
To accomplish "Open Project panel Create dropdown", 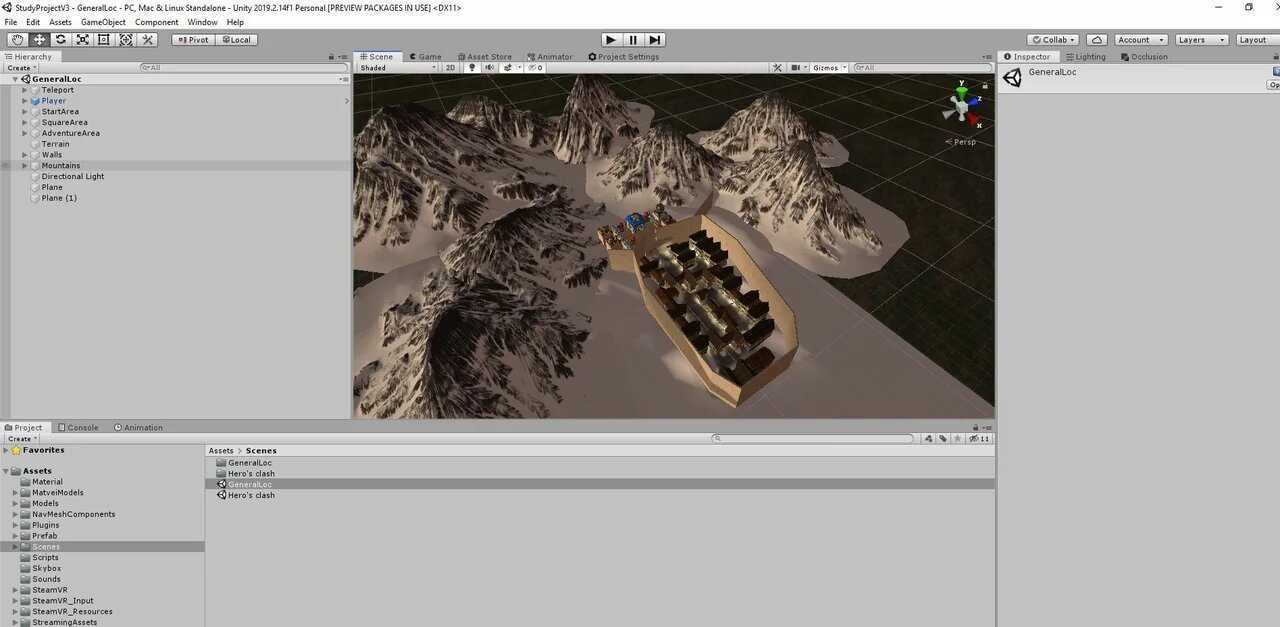I will 22,439.
